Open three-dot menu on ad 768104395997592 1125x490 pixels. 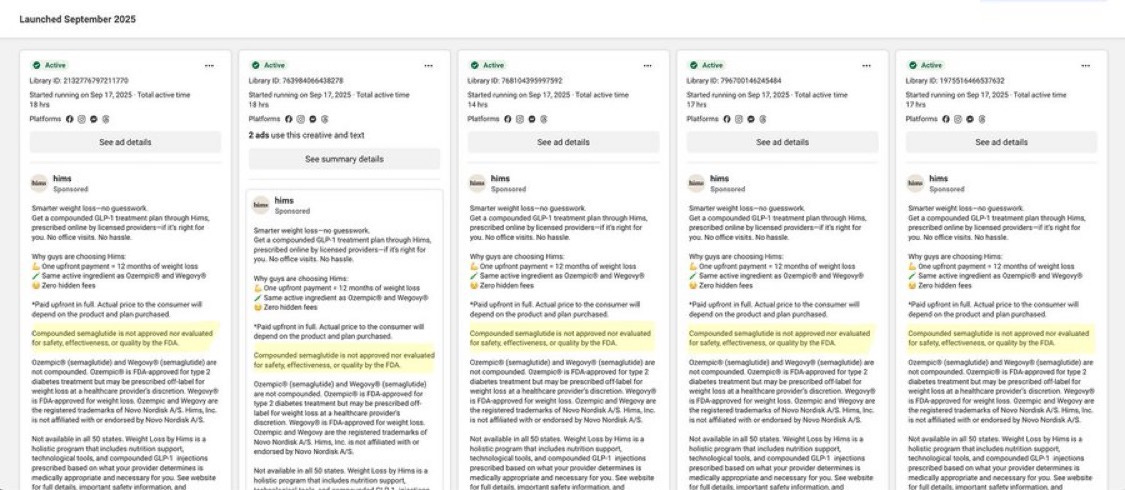pyautogui.click(x=647, y=65)
